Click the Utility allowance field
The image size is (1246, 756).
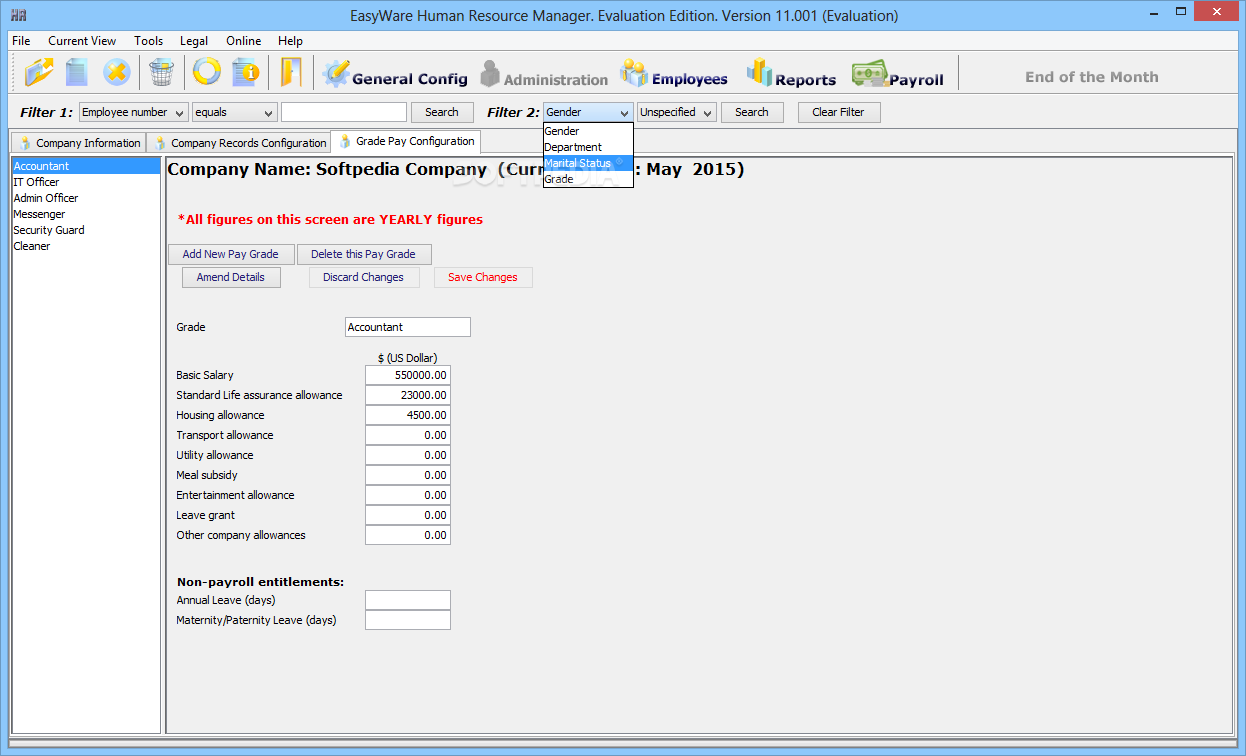[x=408, y=455]
